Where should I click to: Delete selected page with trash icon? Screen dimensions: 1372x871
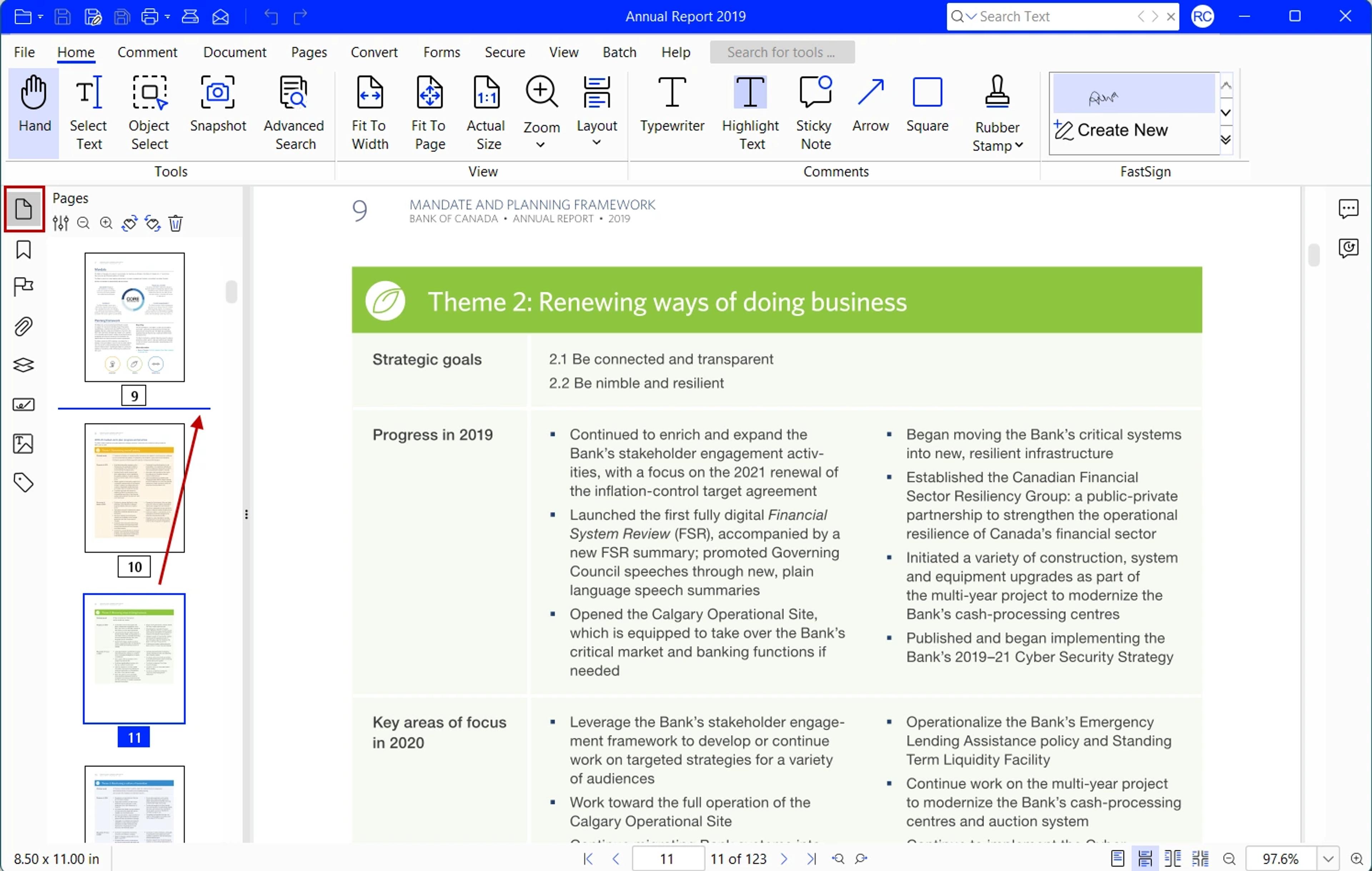click(175, 223)
